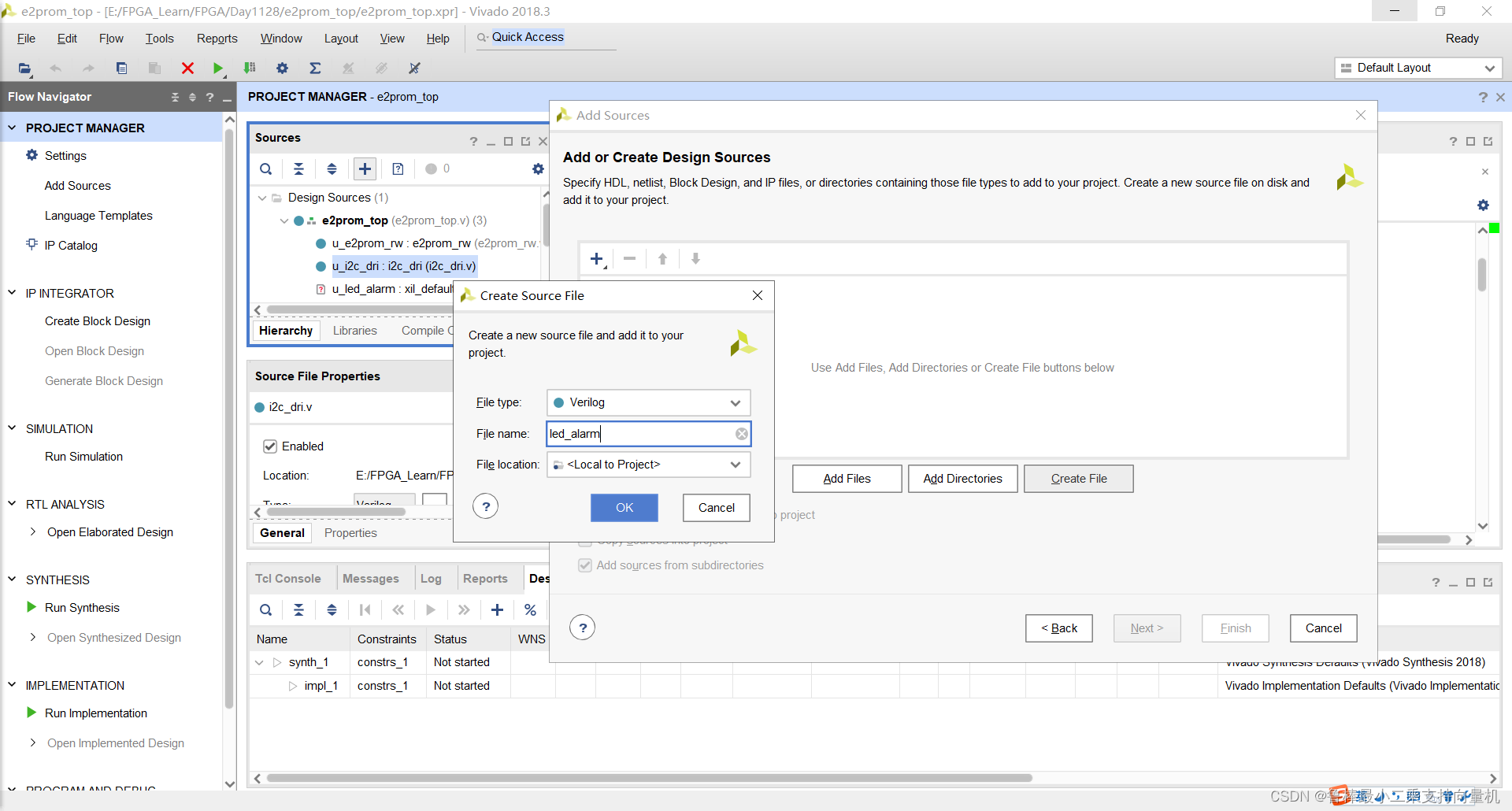
Task: Open help in Create Source File dialog
Action: point(486,506)
